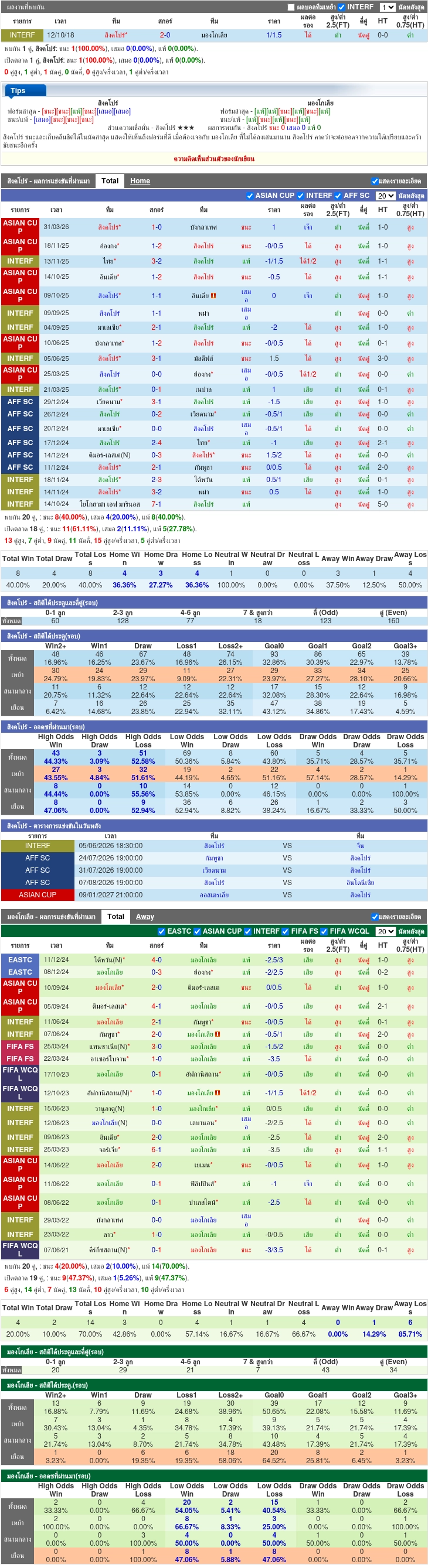Uncheck AFF SC filter in Singapore section
428x1568 pixels.
click(x=338, y=196)
